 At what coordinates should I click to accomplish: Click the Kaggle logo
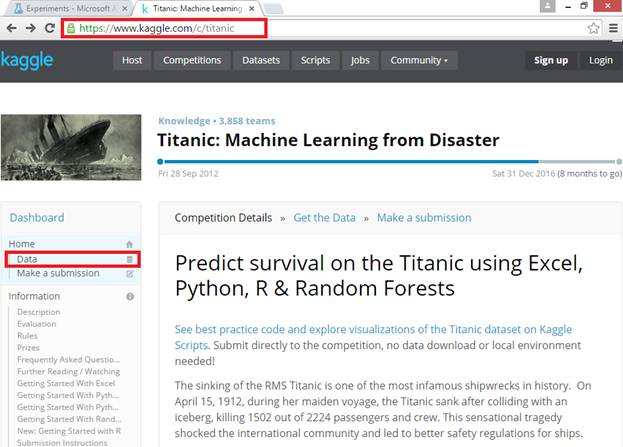point(27,60)
